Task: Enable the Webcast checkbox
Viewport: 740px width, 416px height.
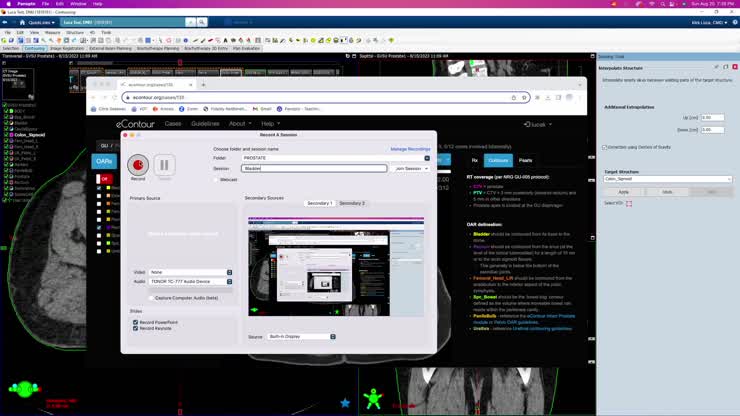Action: [217, 180]
